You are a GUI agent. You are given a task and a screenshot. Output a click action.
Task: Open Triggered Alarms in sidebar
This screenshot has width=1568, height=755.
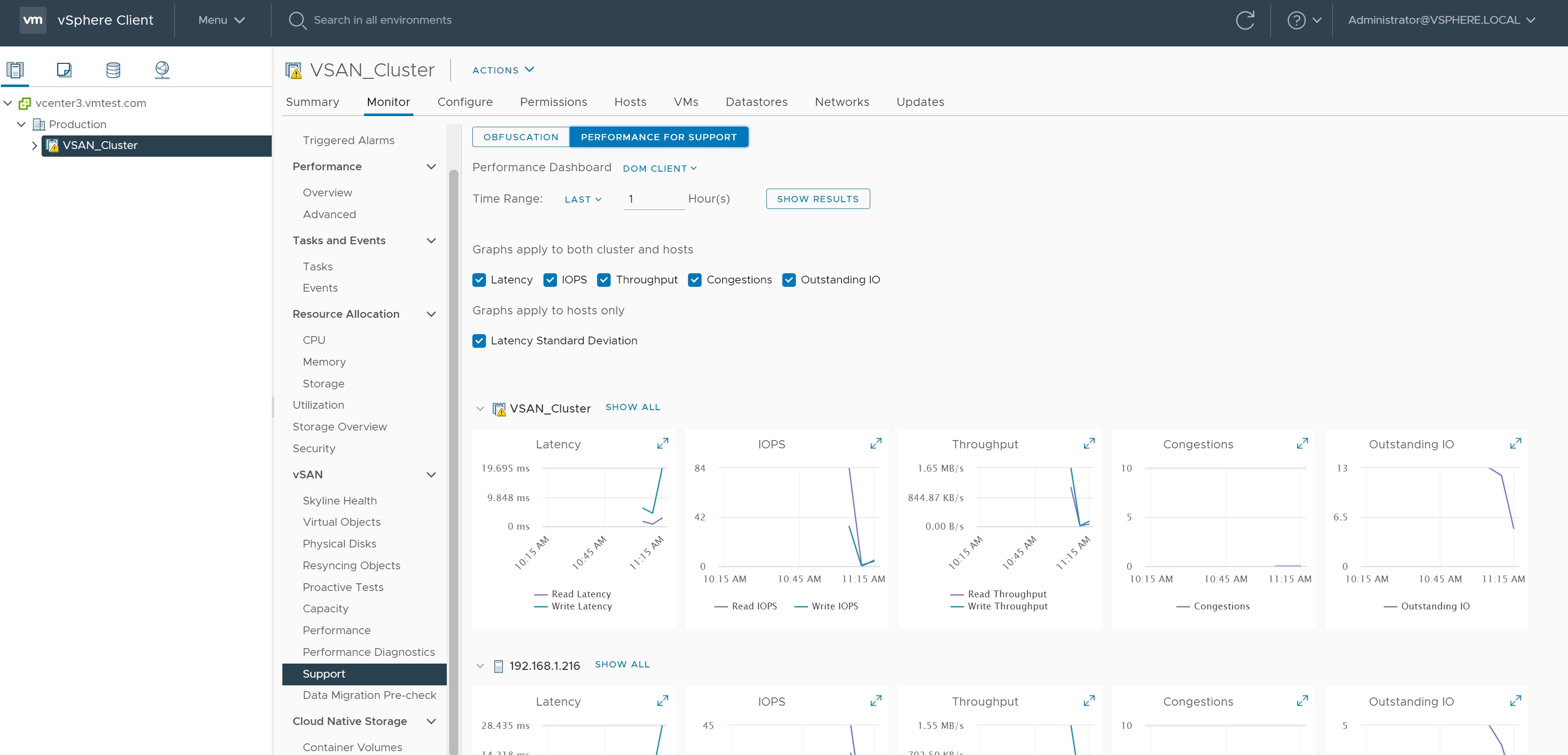pyautogui.click(x=348, y=141)
